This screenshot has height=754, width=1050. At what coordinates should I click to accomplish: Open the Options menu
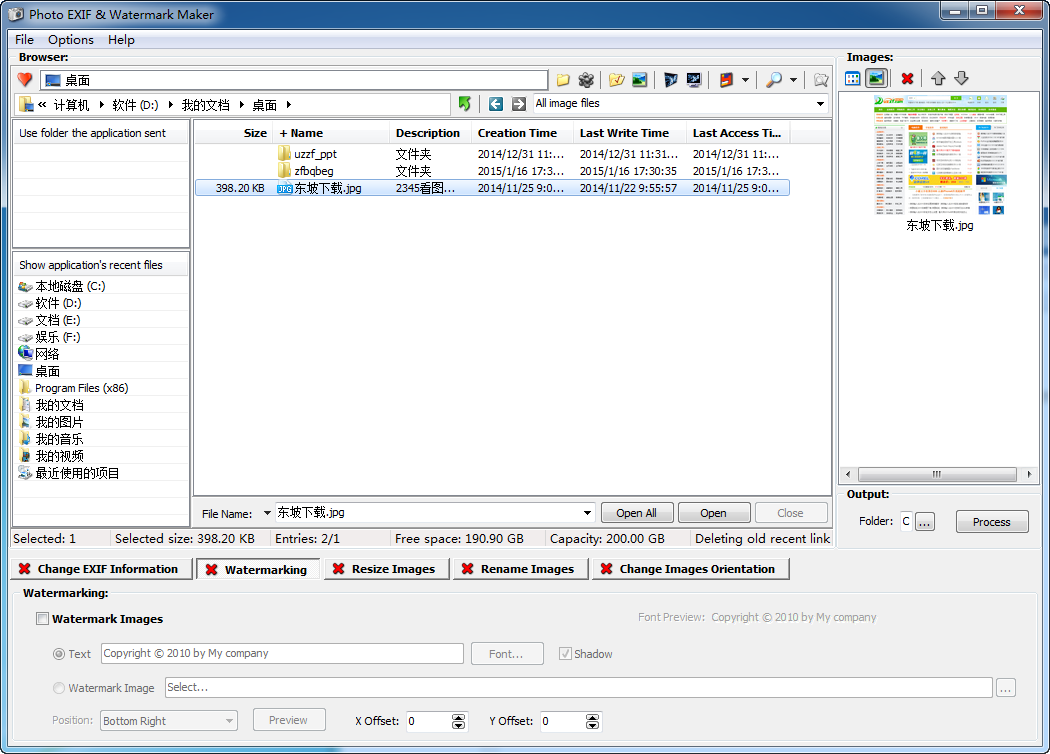[70, 40]
